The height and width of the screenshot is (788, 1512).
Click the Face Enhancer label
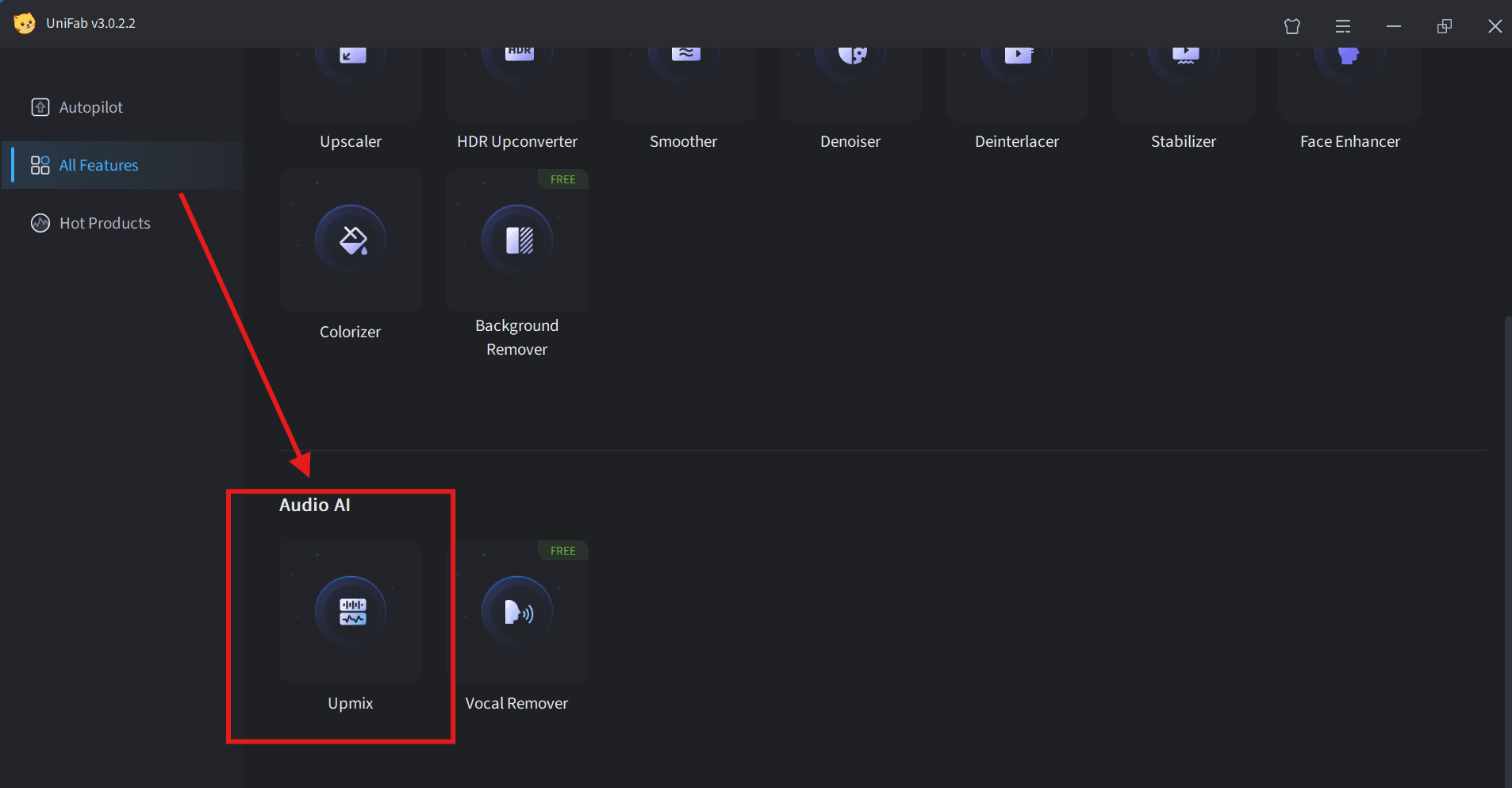click(x=1350, y=141)
